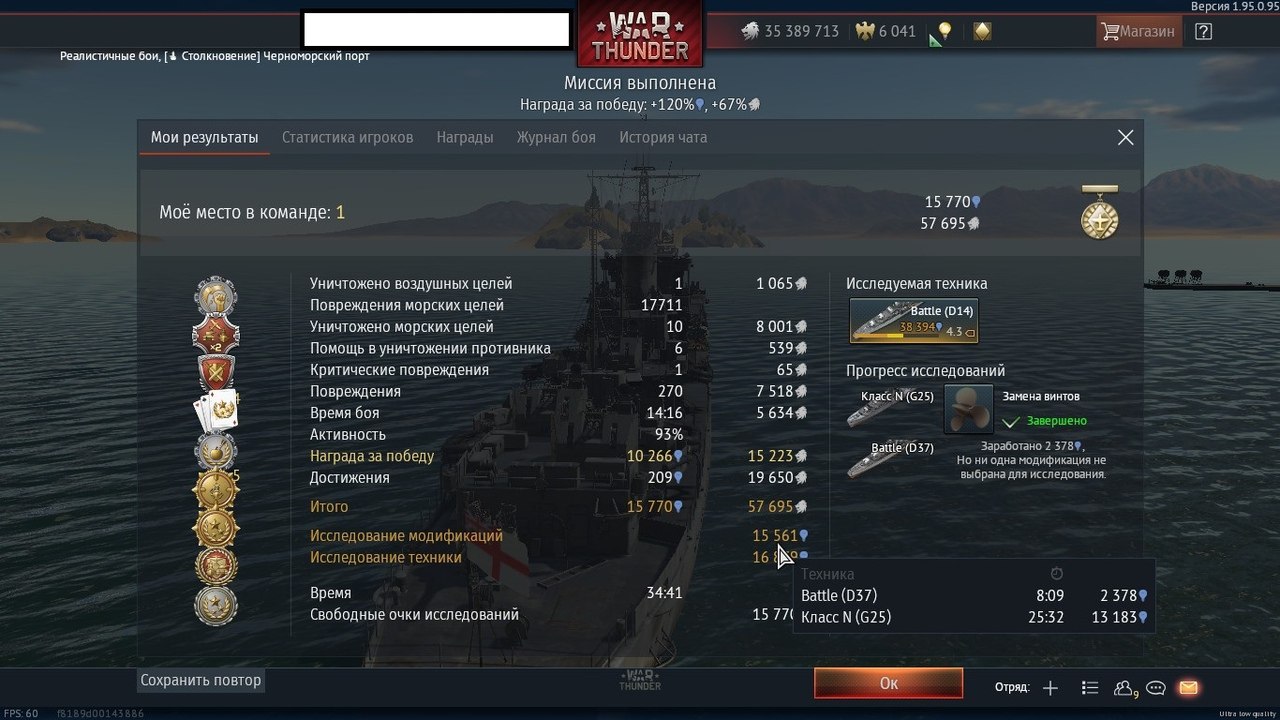This screenshot has height=720, width=1280.
Task: Click Сохранить повтор button
Action: pos(201,680)
